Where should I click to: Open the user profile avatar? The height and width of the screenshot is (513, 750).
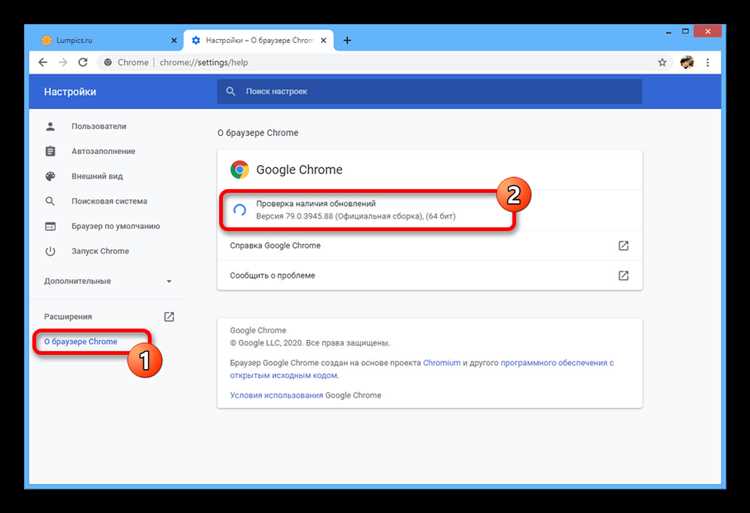pyautogui.click(x=687, y=62)
